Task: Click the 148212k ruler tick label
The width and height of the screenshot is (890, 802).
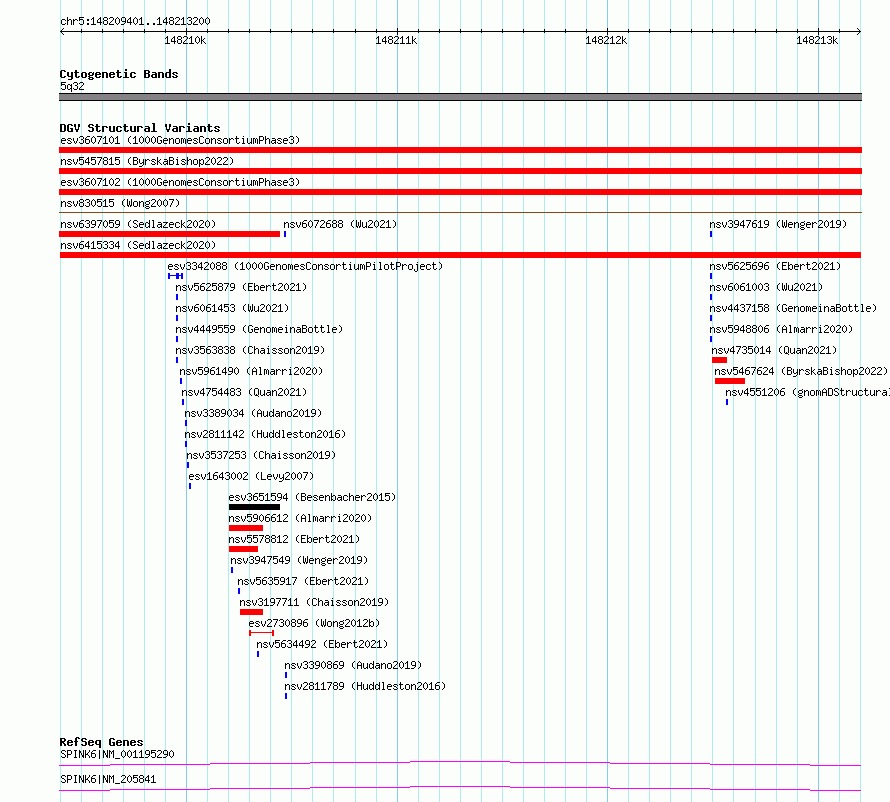Action: (x=606, y=40)
